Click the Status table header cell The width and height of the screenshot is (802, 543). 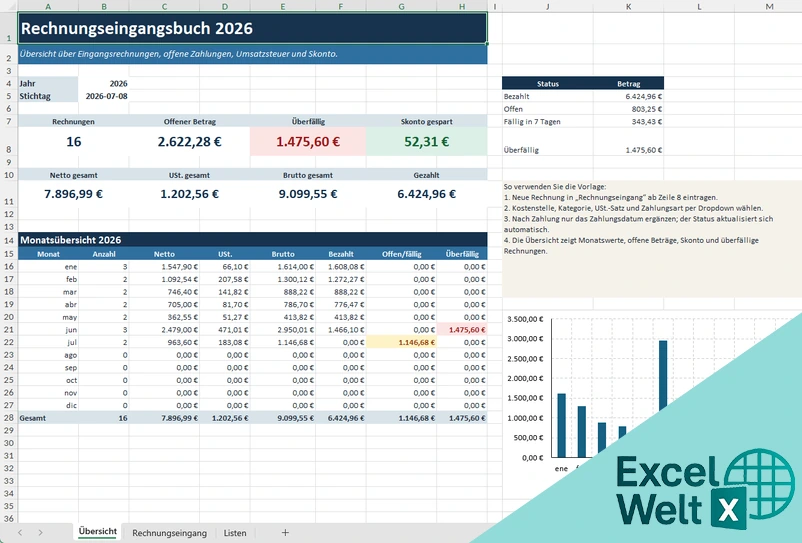(548, 83)
